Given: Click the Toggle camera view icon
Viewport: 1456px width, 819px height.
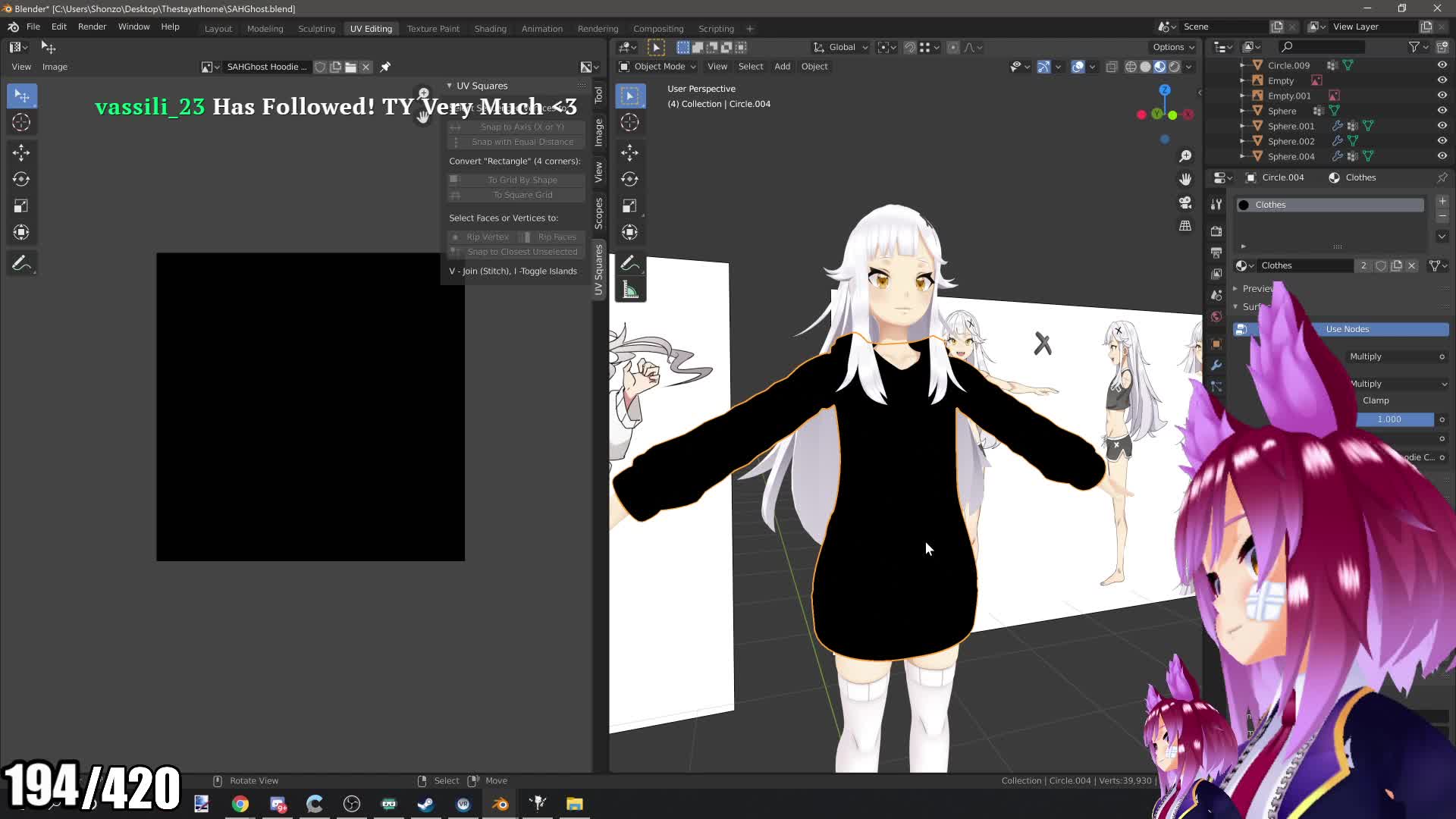Looking at the screenshot, I should click(1185, 202).
